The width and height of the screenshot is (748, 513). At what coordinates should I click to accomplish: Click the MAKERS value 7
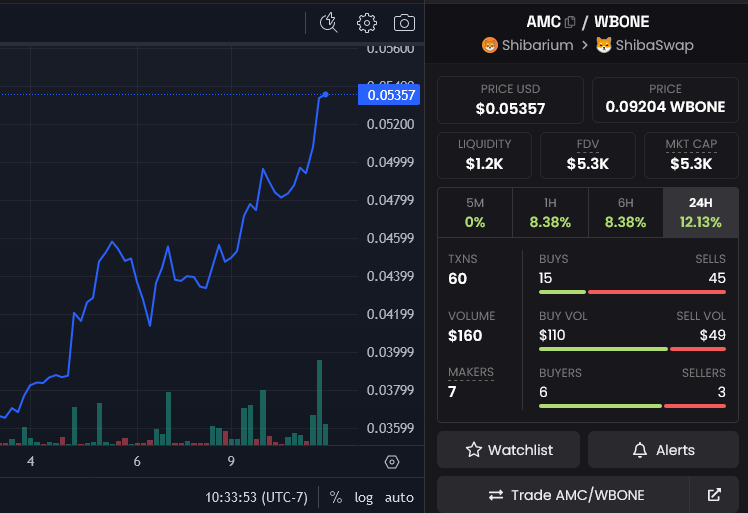452,392
